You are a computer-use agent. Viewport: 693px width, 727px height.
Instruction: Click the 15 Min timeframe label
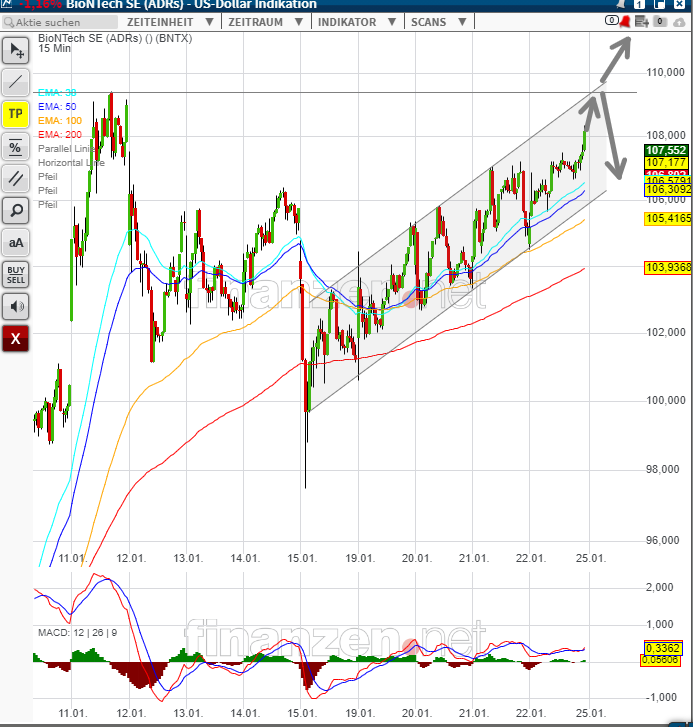[x=54, y=48]
